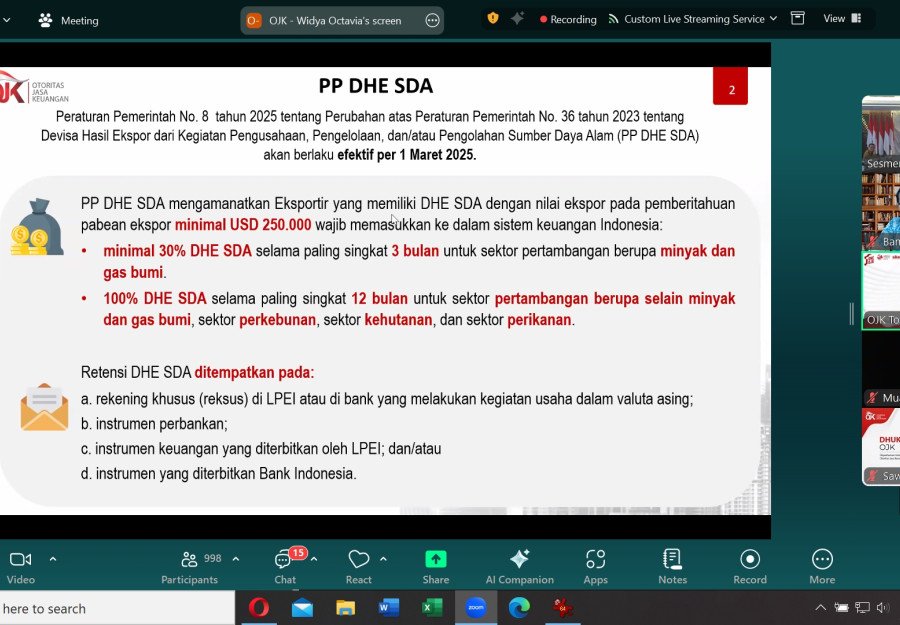Expand Video options chevron
This screenshot has width=900, height=625.
(53, 558)
